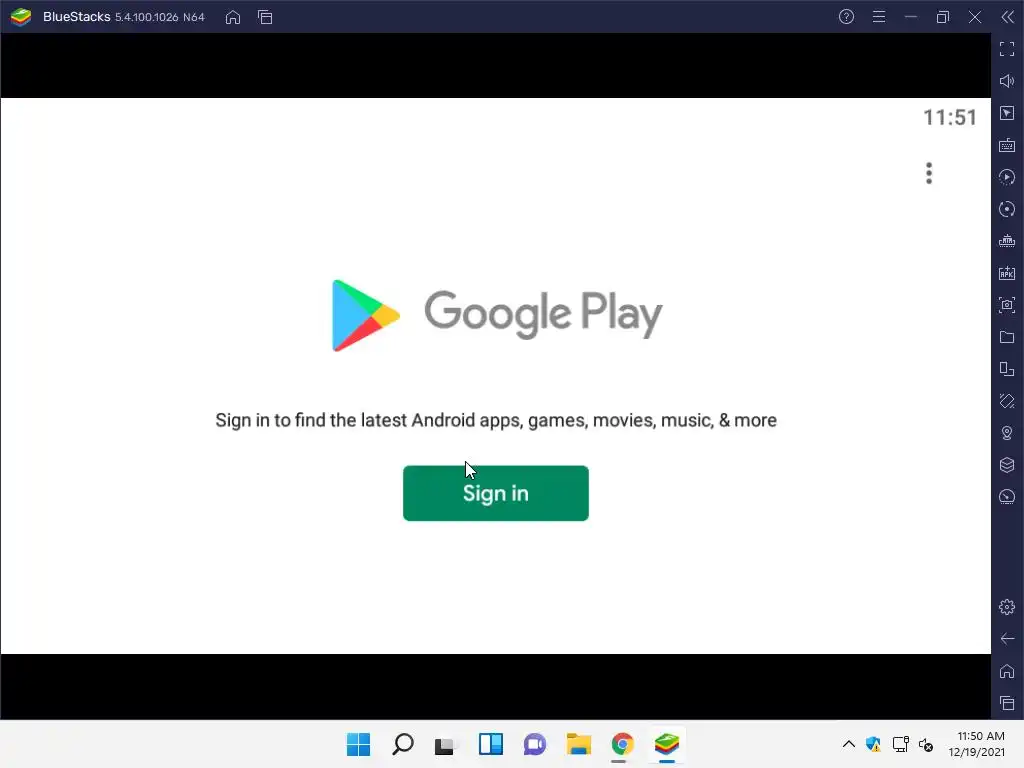This screenshot has width=1024, height=768.
Task: Click the BlueStacks taskbar icon
Action: [667, 744]
